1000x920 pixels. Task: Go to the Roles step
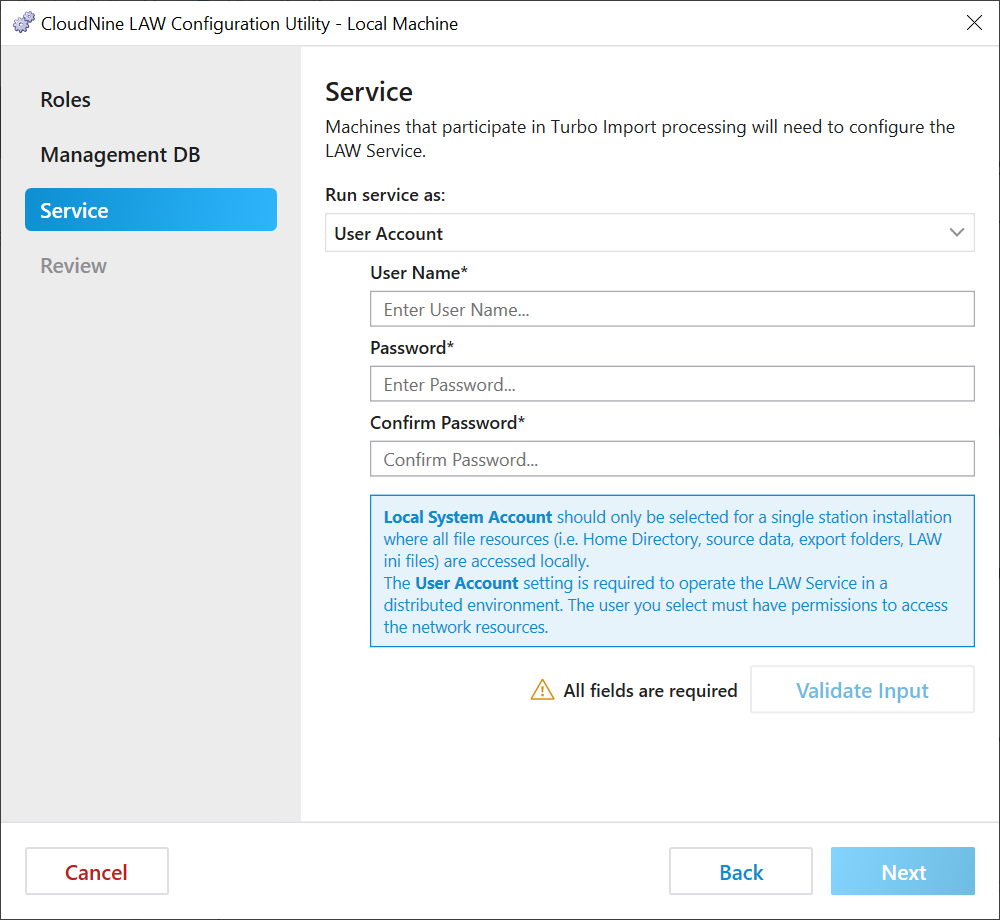[x=66, y=99]
